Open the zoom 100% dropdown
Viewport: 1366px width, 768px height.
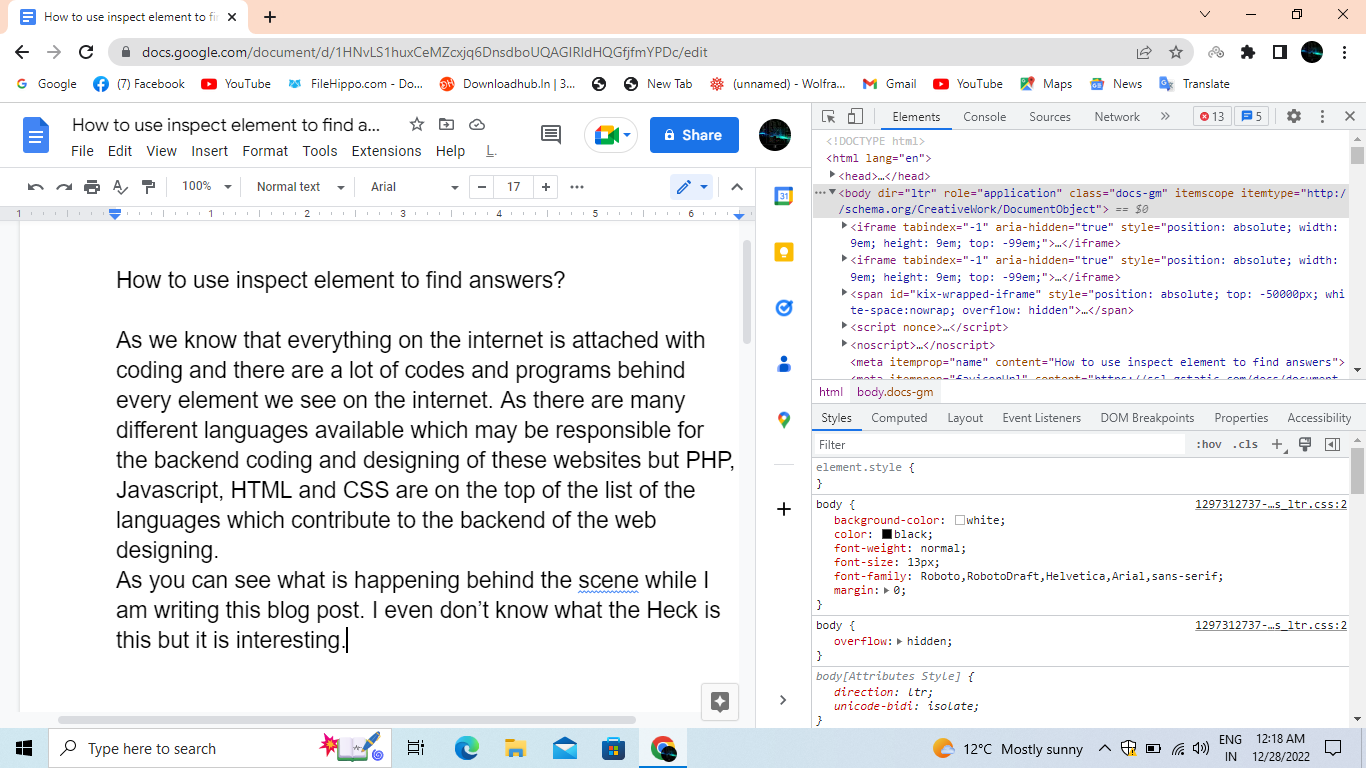click(x=206, y=187)
